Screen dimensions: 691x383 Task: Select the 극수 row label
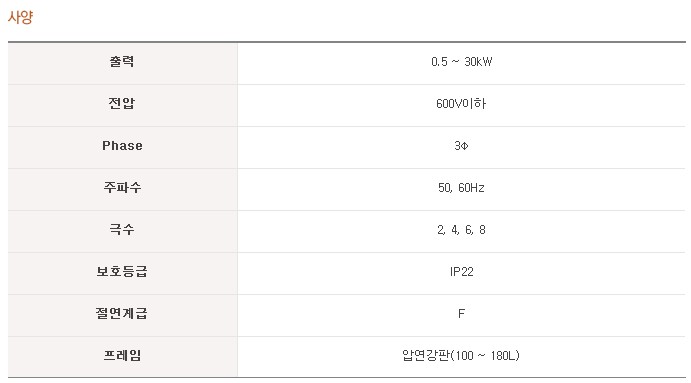point(122,229)
